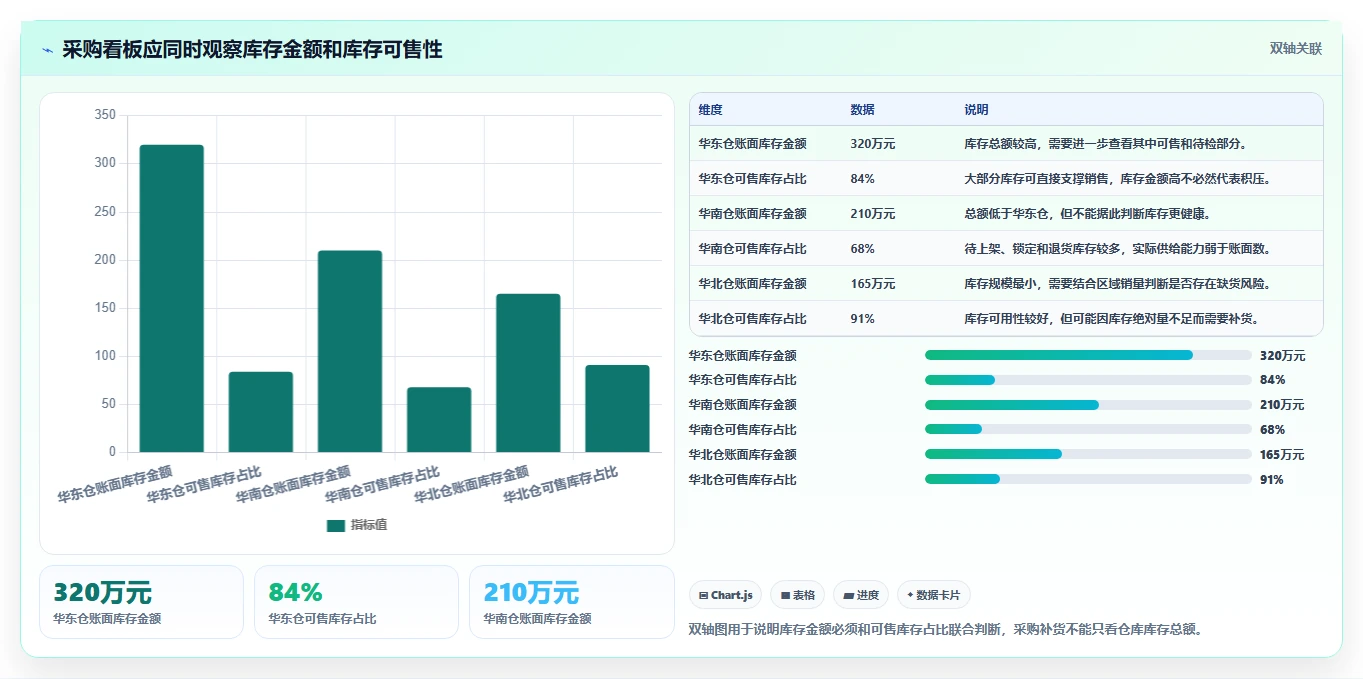Click the 数据卡片 tag chip
This screenshot has height=679, width=1363.
[934, 595]
